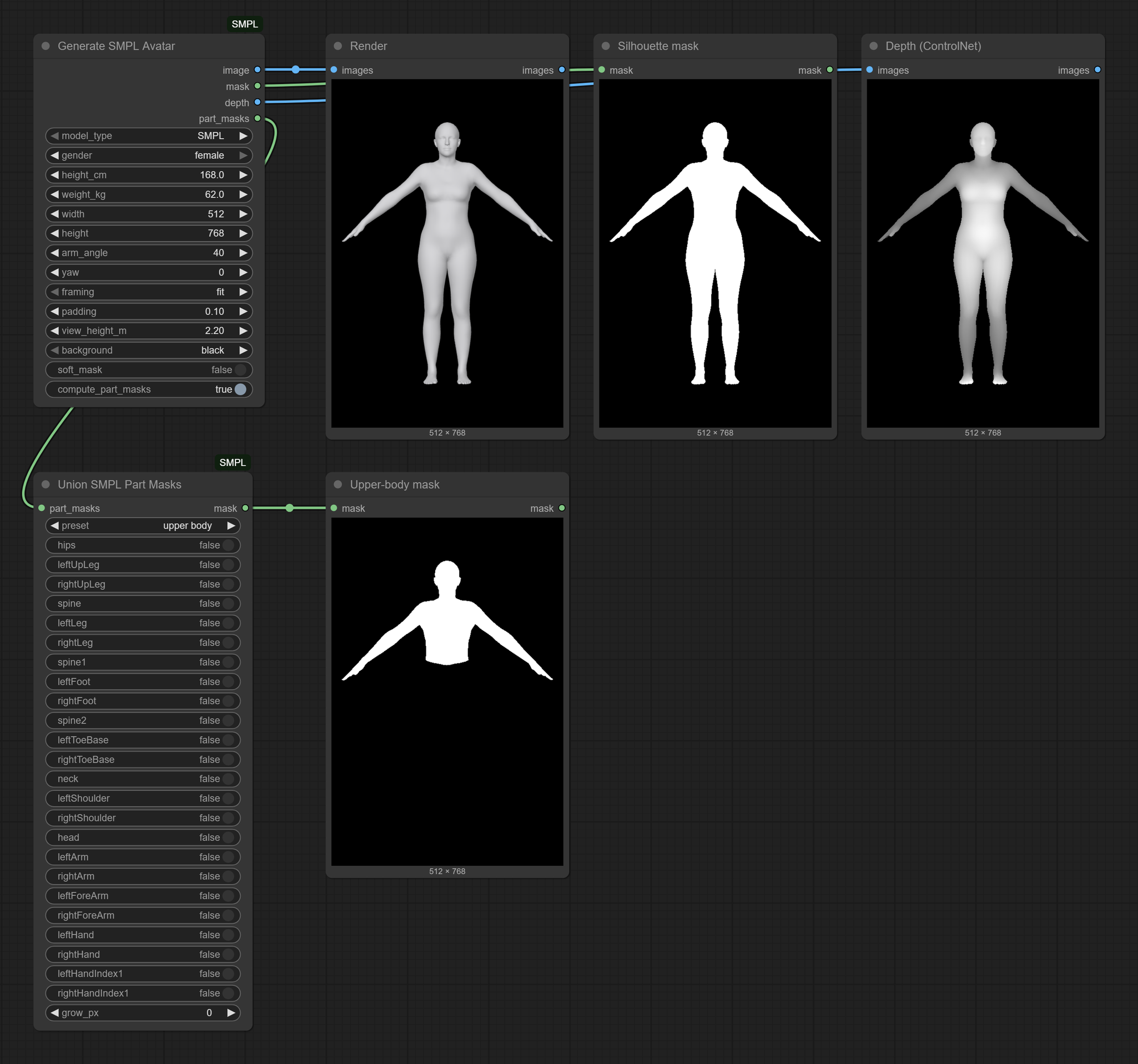This screenshot has width=1138, height=1064.
Task: Click the upper-body mask preview image
Action: tap(447, 692)
